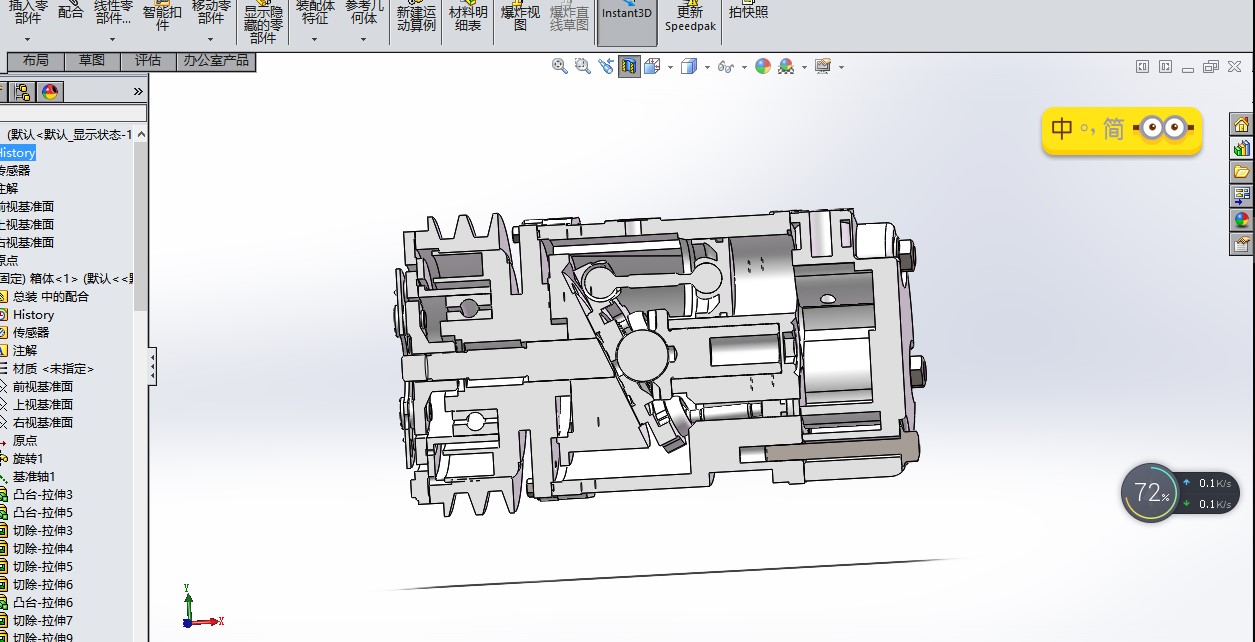Screen dimensions: 1255x642
Task: Click the feature tree vertical scrollbar
Action: coord(141,226)
